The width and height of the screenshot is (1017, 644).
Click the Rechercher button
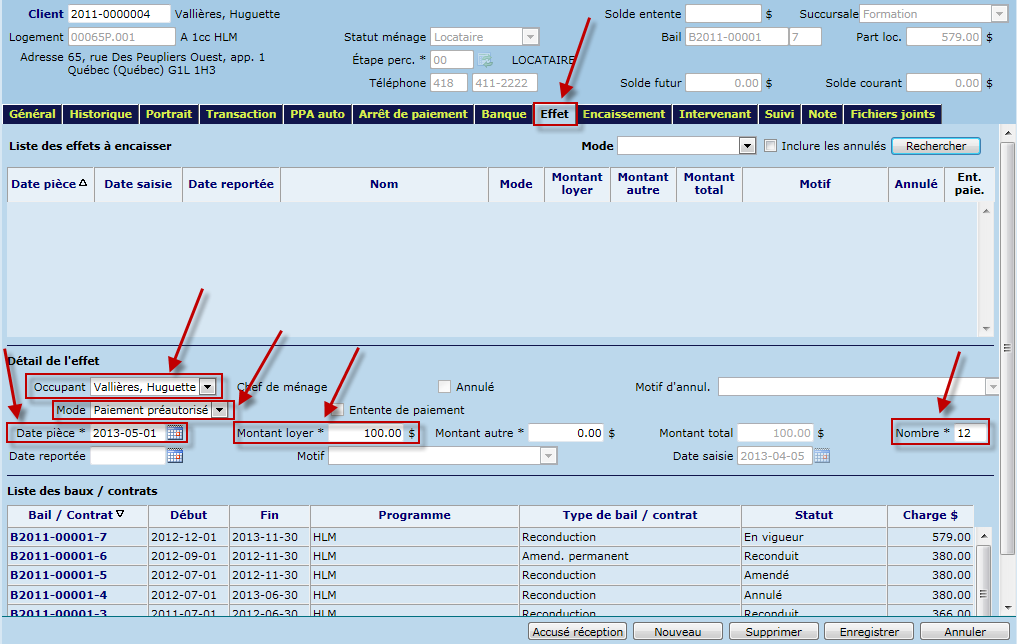[x=936, y=146]
